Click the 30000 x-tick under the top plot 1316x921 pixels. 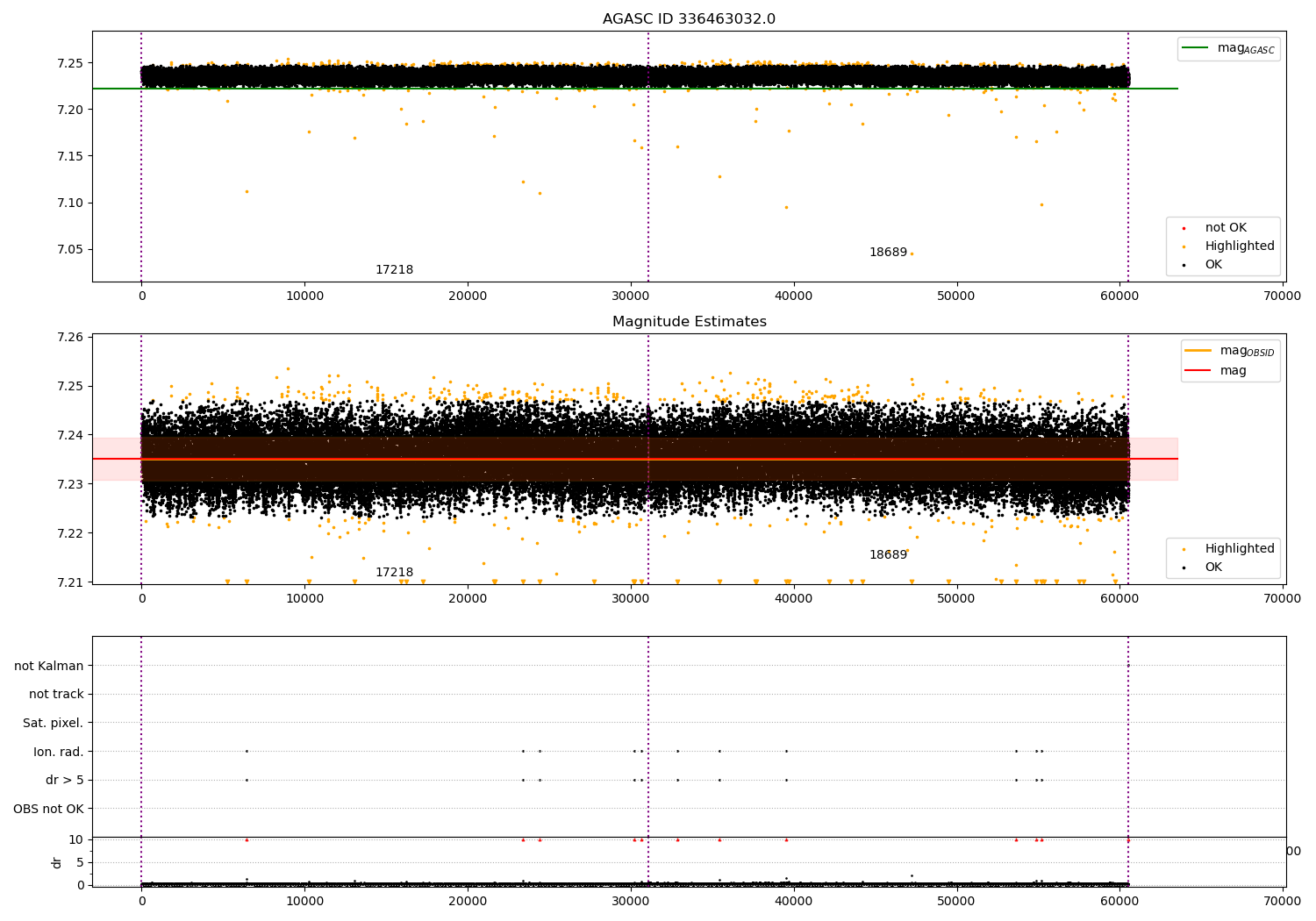631,296
